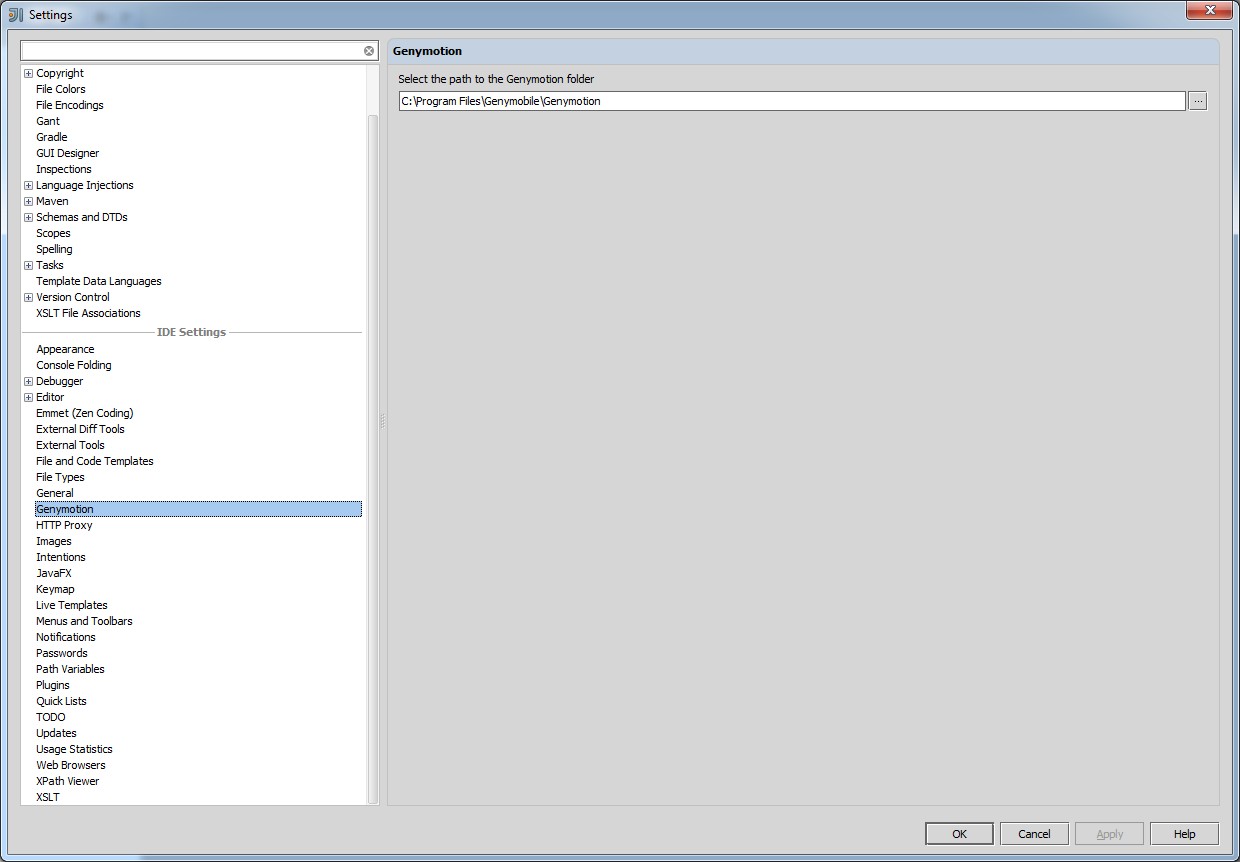Open XSLT File Associations settings
This screenshot has height=862, width=1240.
click(x=88, y=313)
